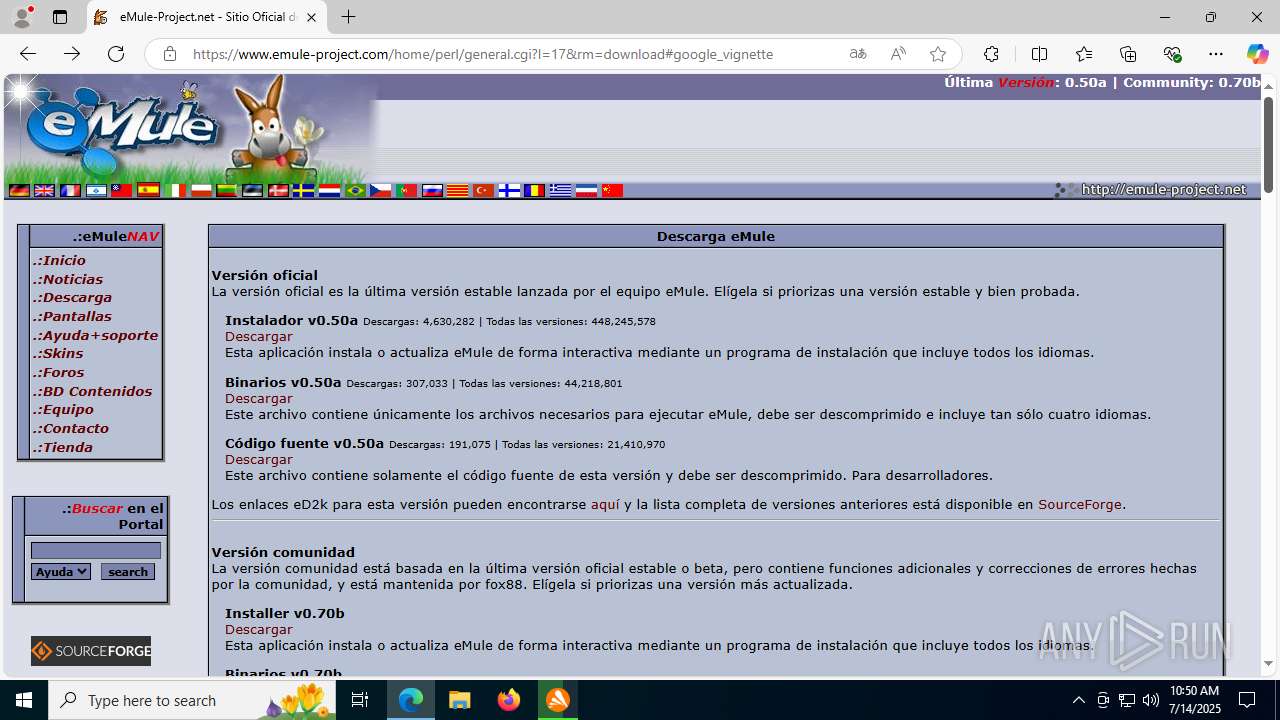Download Código fuente v0.50a via Descargar
Screen dimensions: 1280x720
[259, 459]
